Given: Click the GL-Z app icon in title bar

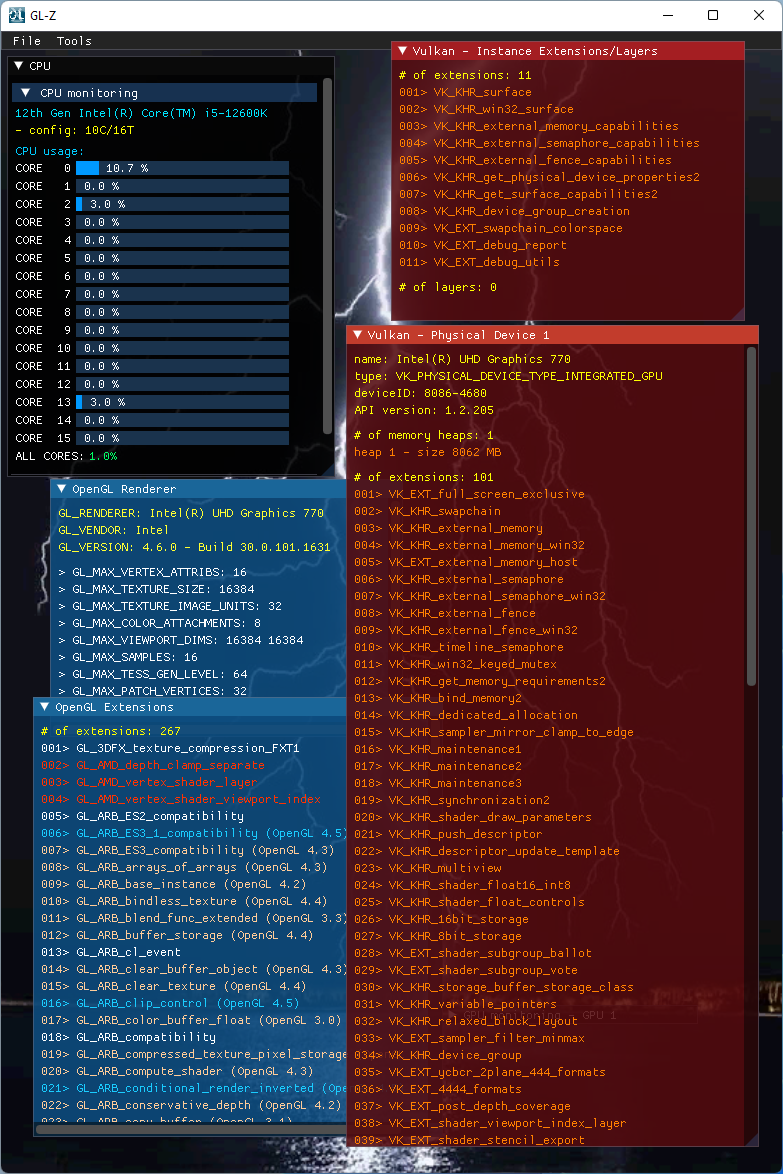Looking at the screenshot, I should click(16, 15).
